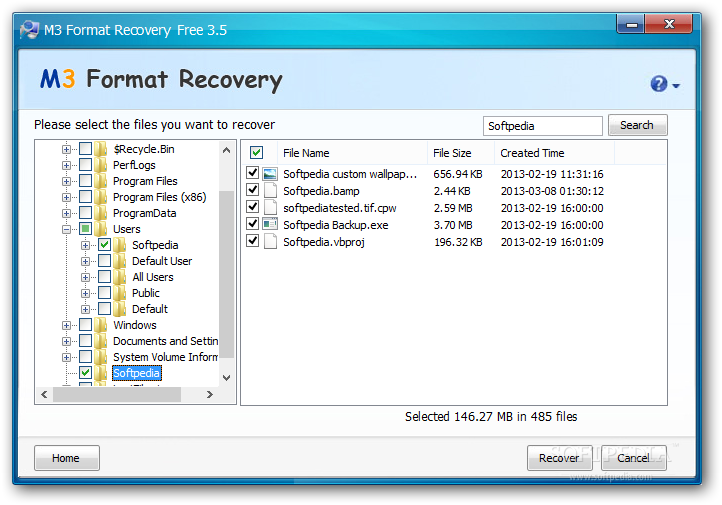Toggle the Users folder checkbox
This screenshot has height=505, width=722.
(85, 229)
